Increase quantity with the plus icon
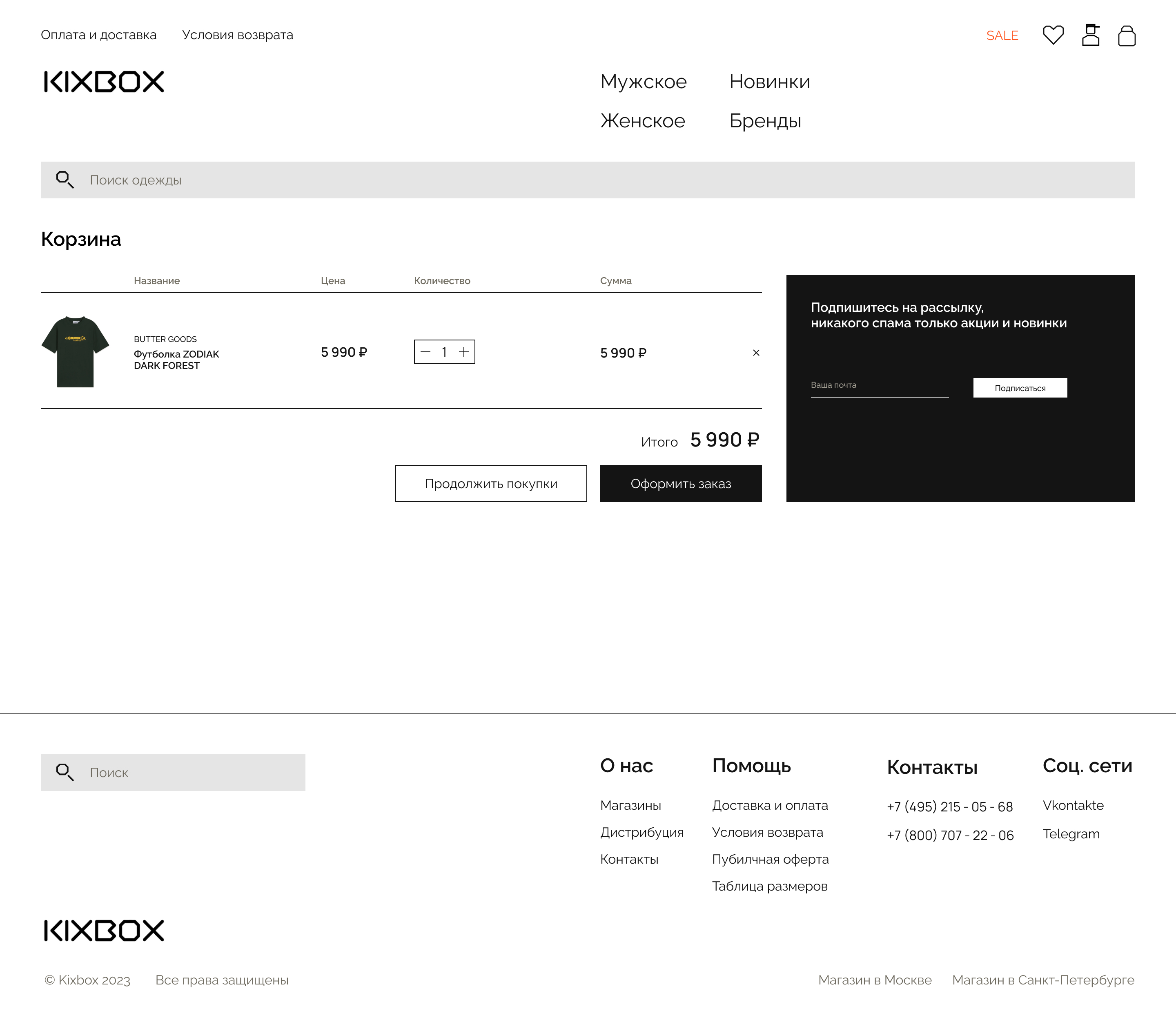The image size is (1176, 1031). [464, 352]
